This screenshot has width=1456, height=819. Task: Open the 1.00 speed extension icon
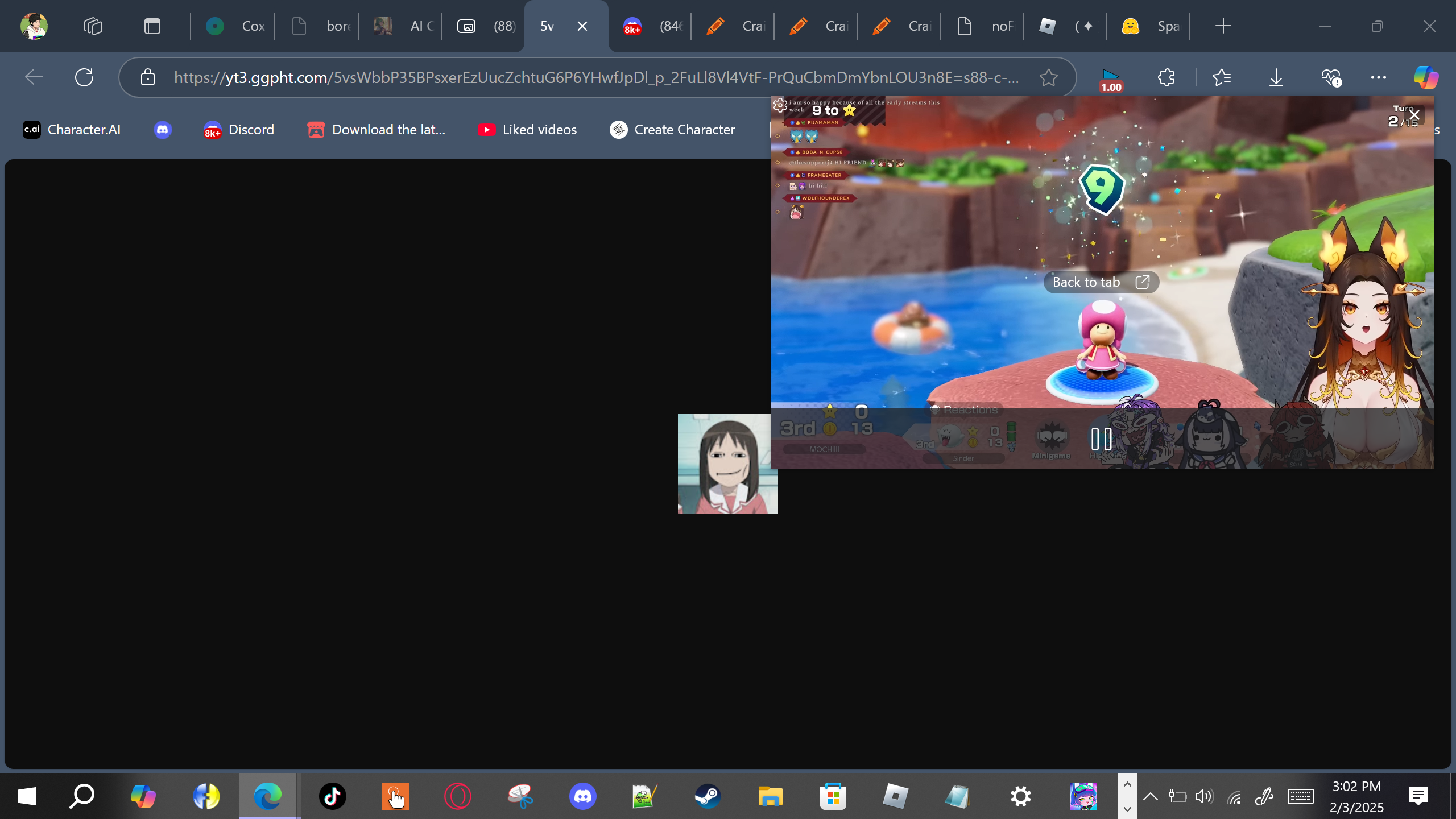(1111, 80)
